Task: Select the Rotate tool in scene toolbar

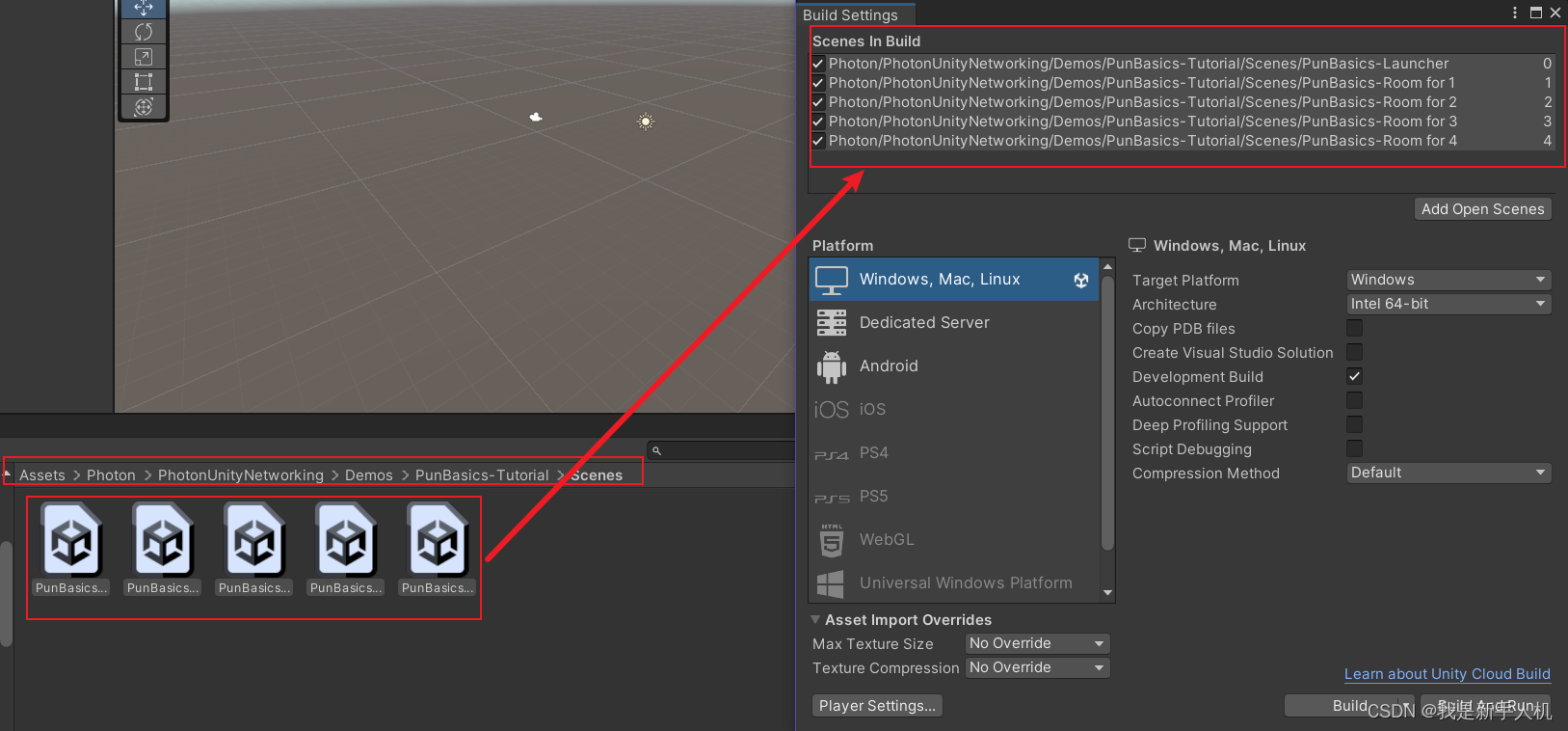Action: click(x=144, y=32)
